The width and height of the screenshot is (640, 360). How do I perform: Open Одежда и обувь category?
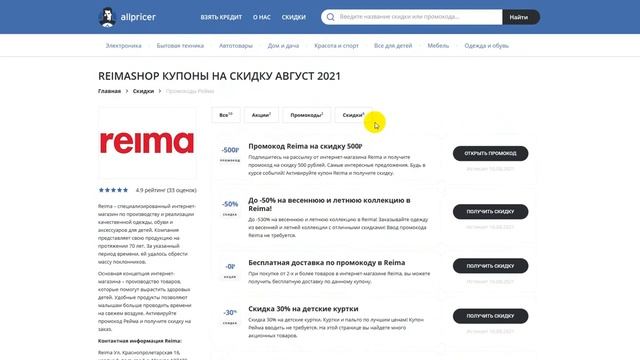point(487,46)
